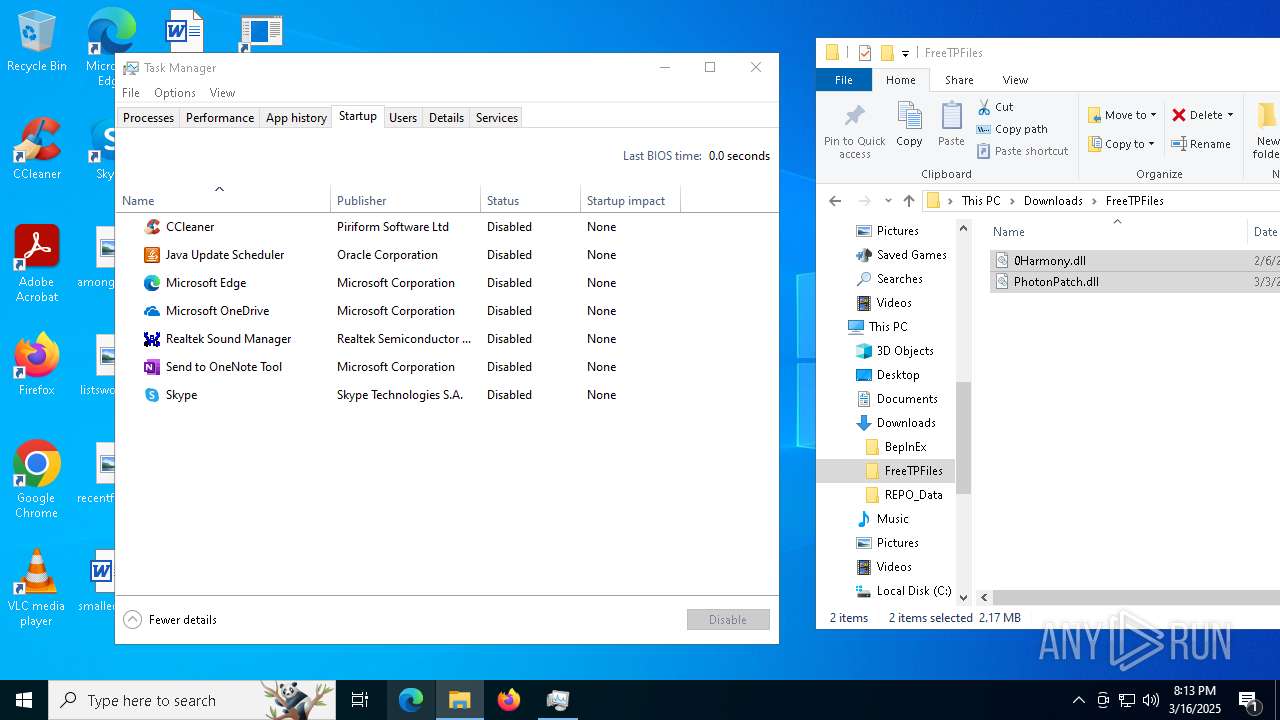Open Windows Start menu
This screenshot has height=720, width=1280.
pyautogui.click(x=24, y=700)
